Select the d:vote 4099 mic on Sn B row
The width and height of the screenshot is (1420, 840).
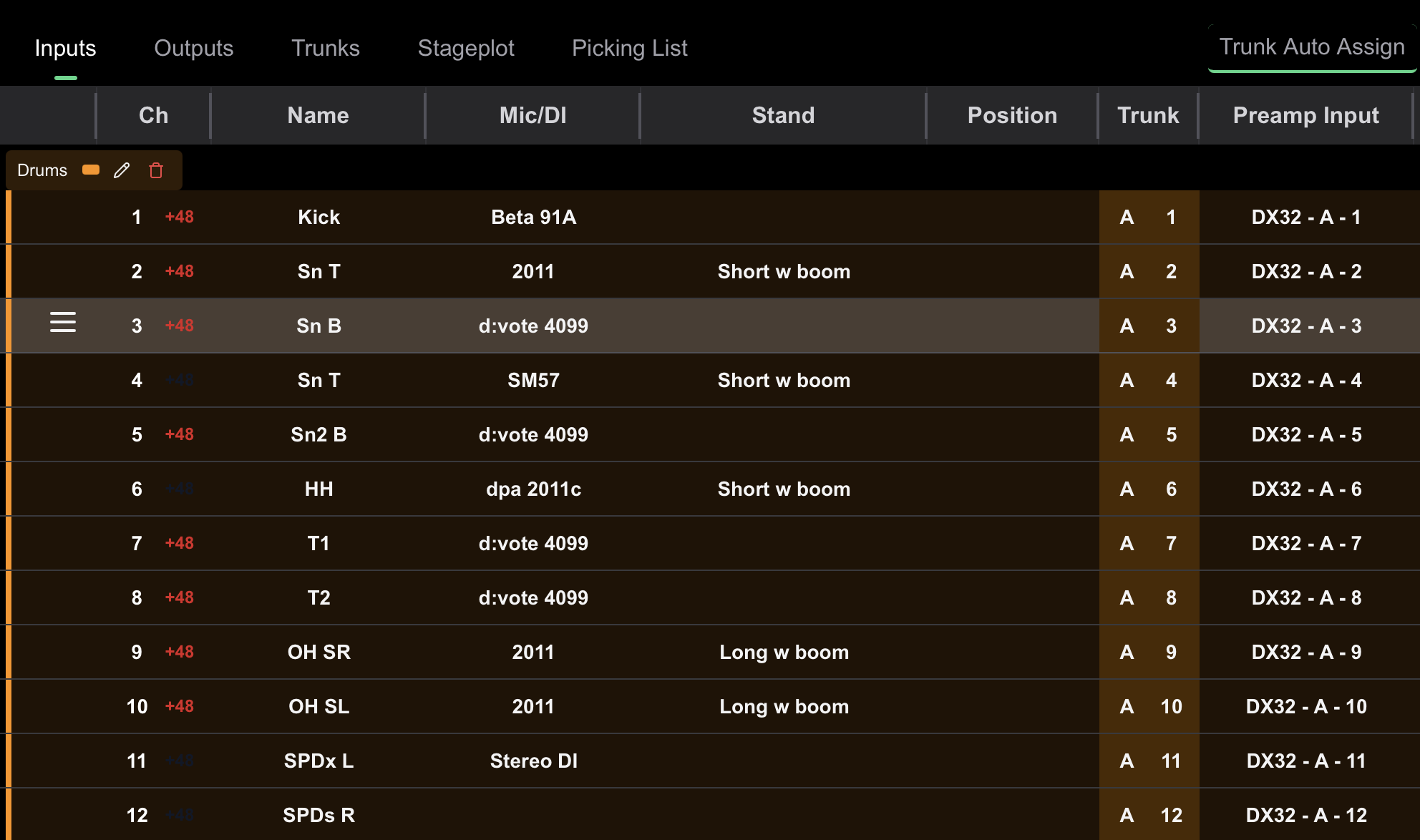(x=533, y=326)
